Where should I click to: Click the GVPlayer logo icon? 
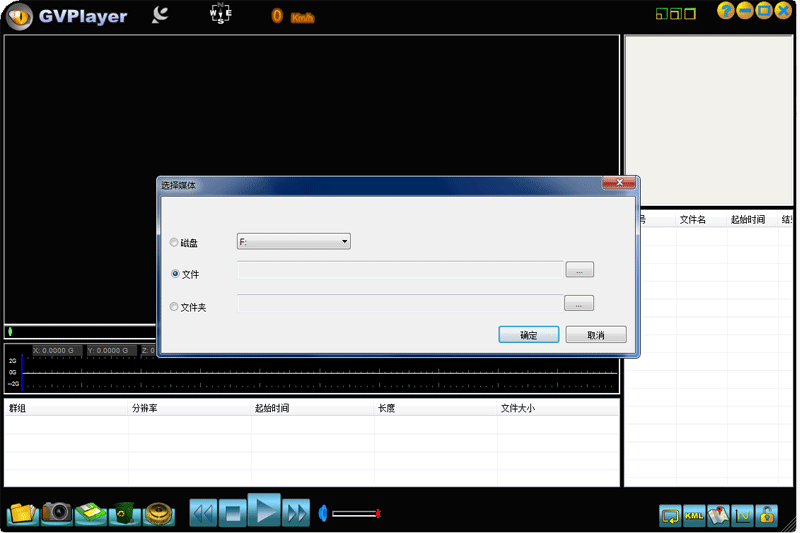pos(19,17)
